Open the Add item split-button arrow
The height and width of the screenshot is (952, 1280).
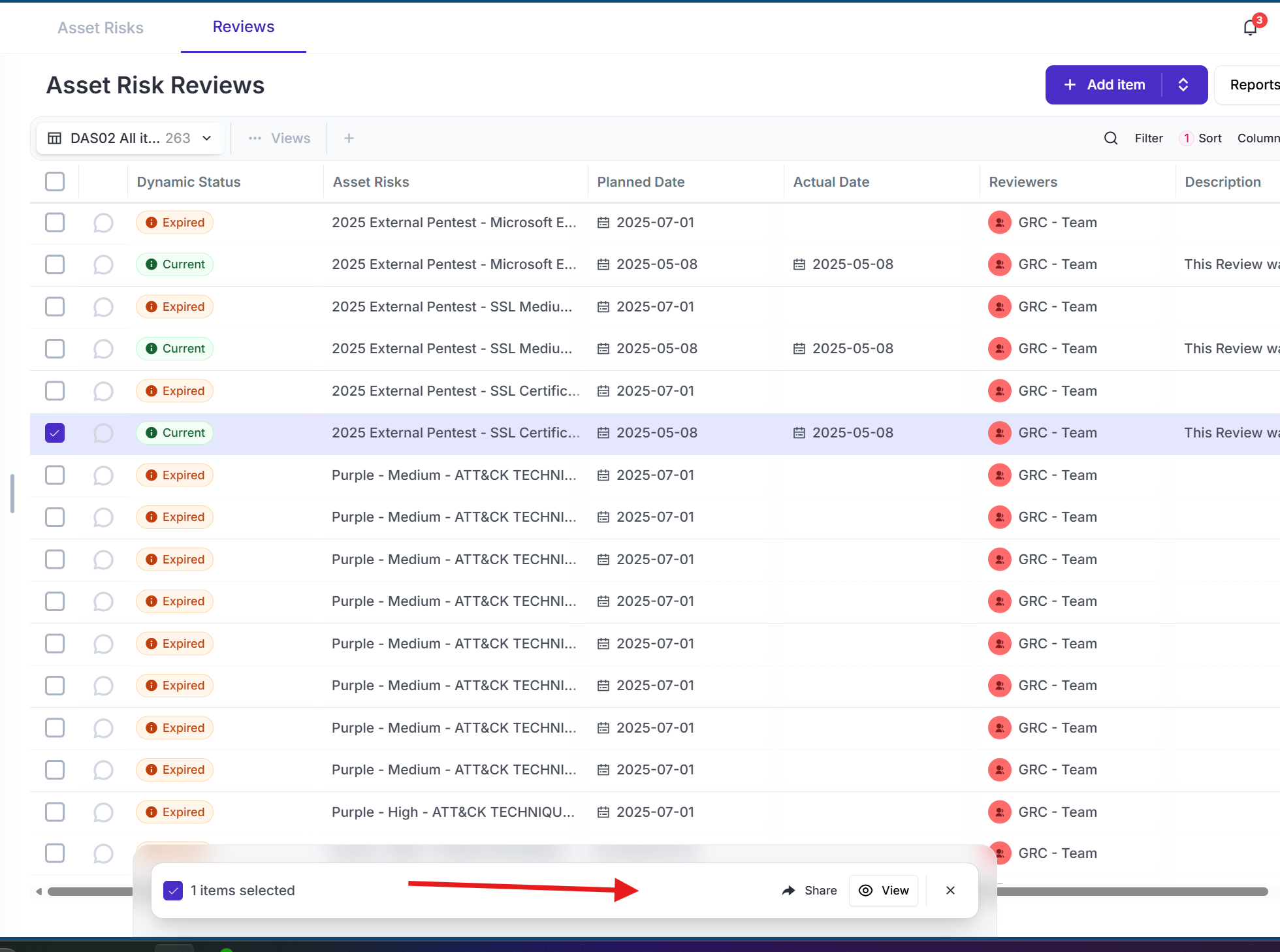pyautogui.click(x=1183, y=85)
